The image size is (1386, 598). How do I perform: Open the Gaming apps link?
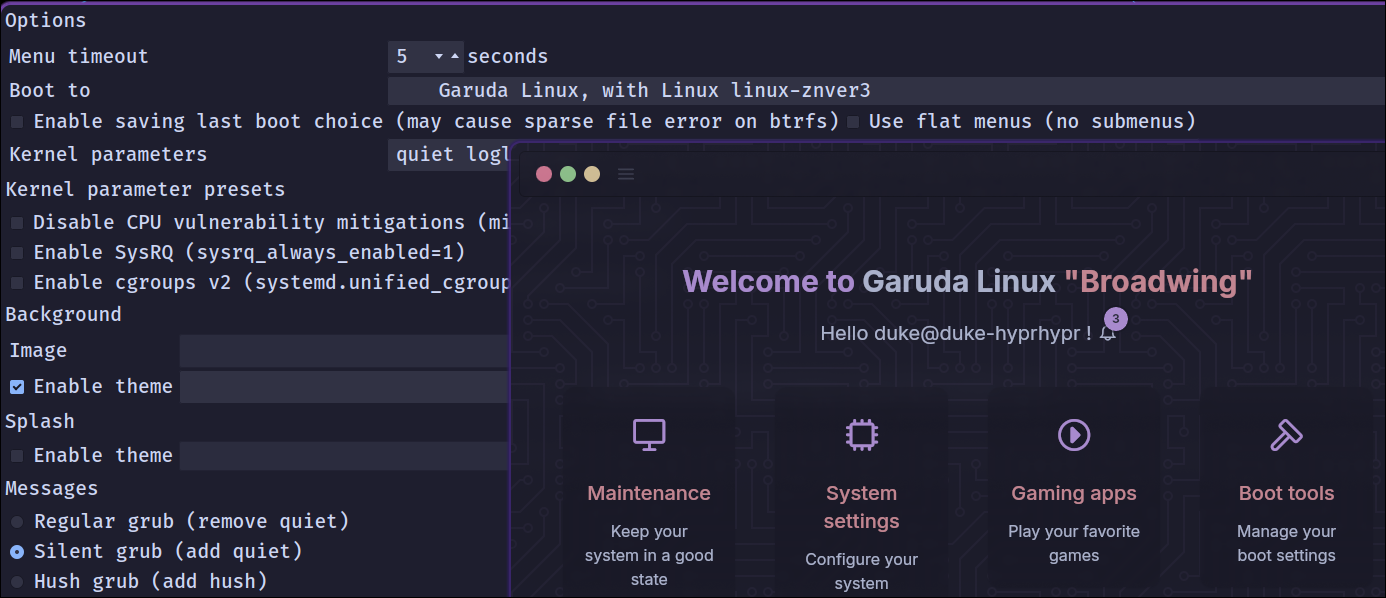click(1074, 493)
